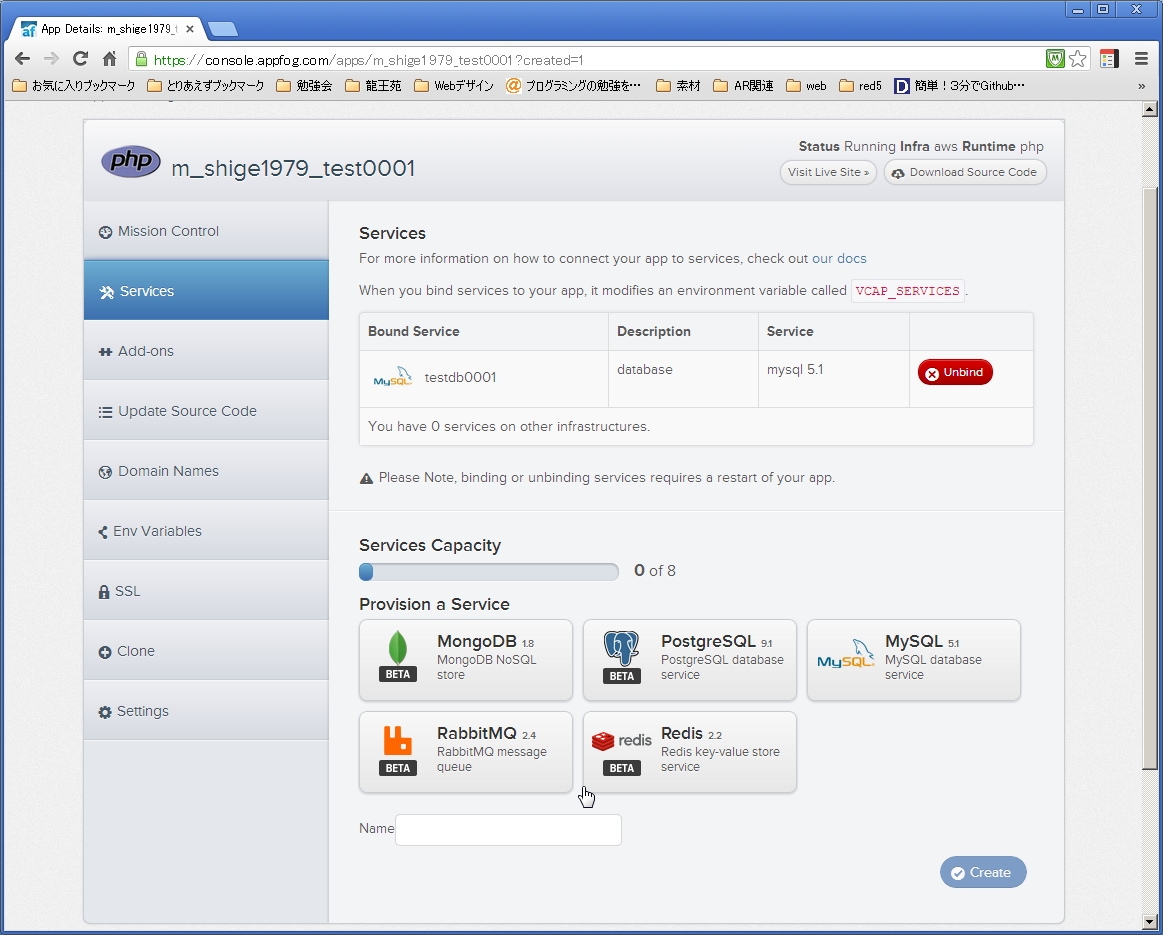The width and height of the screenshot is (1163, 935).
Task: Open SSL section in sidebar
Action: pyautogui.click(x=206, y=591)
